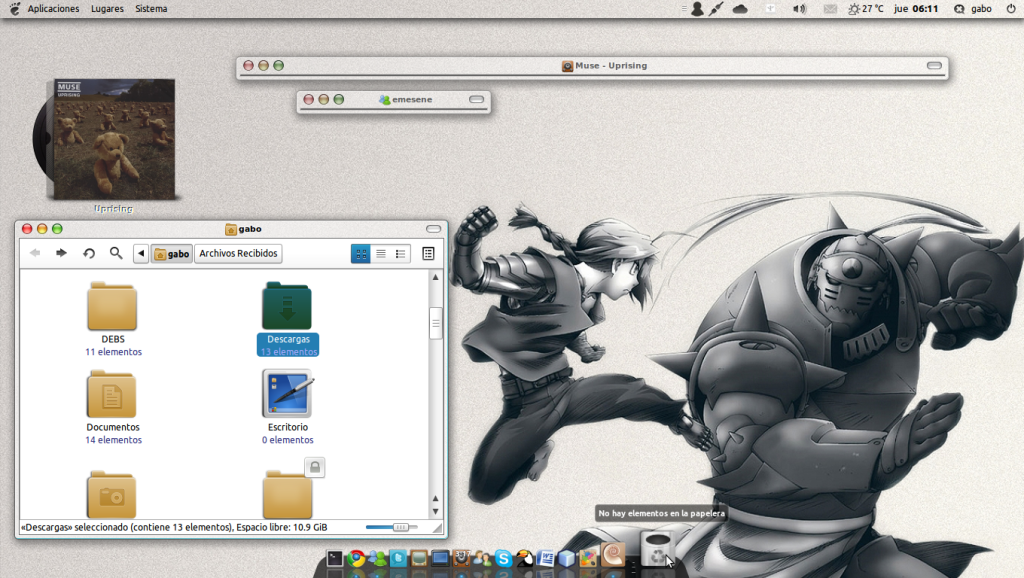The height and width of the screenshot is (578, 1024).
Task: Open the Sistema menu
Action: pyautogui.click(x=151, y=8)
